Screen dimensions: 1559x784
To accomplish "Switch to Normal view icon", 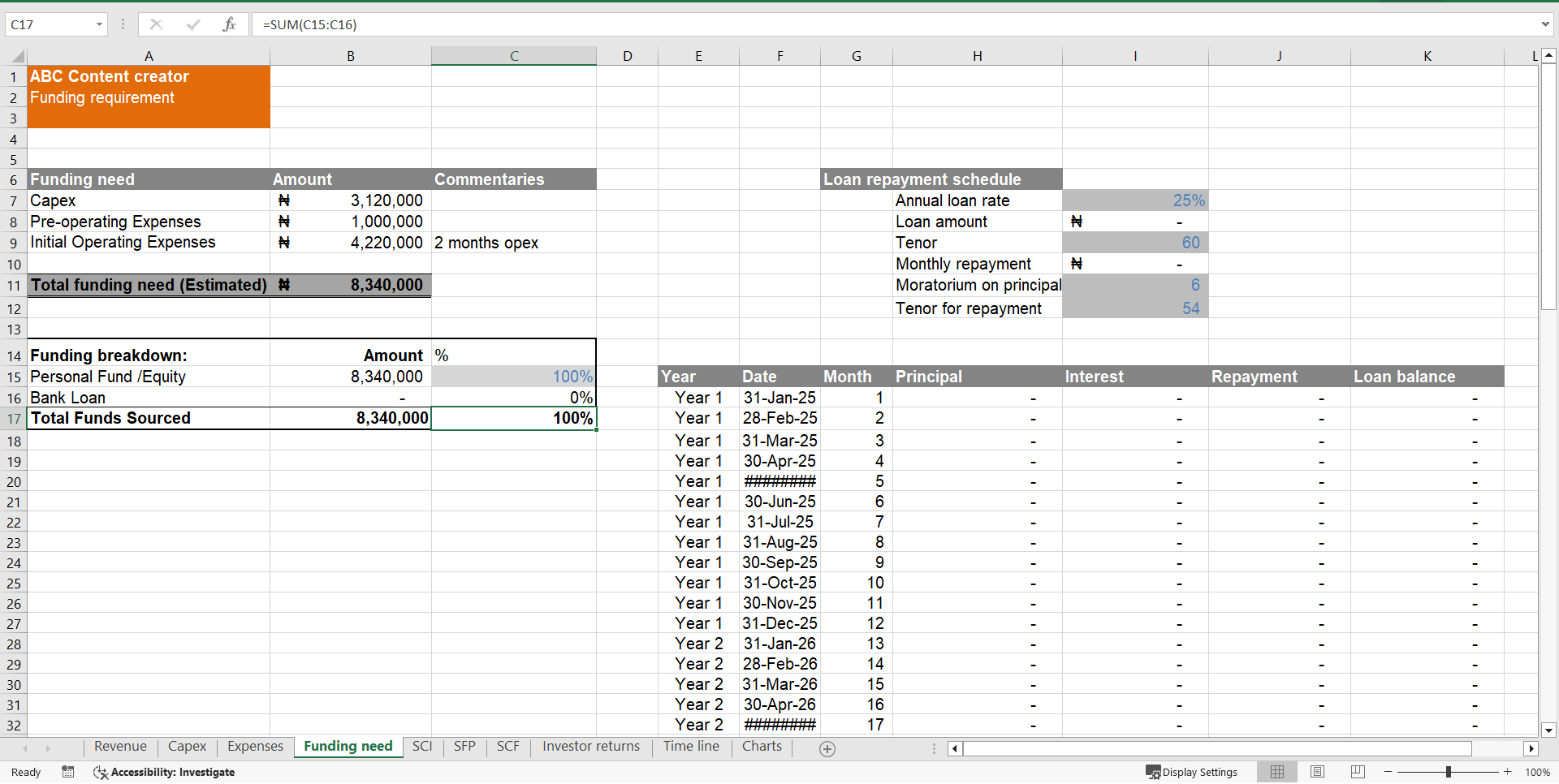I will pos(1277,772).
